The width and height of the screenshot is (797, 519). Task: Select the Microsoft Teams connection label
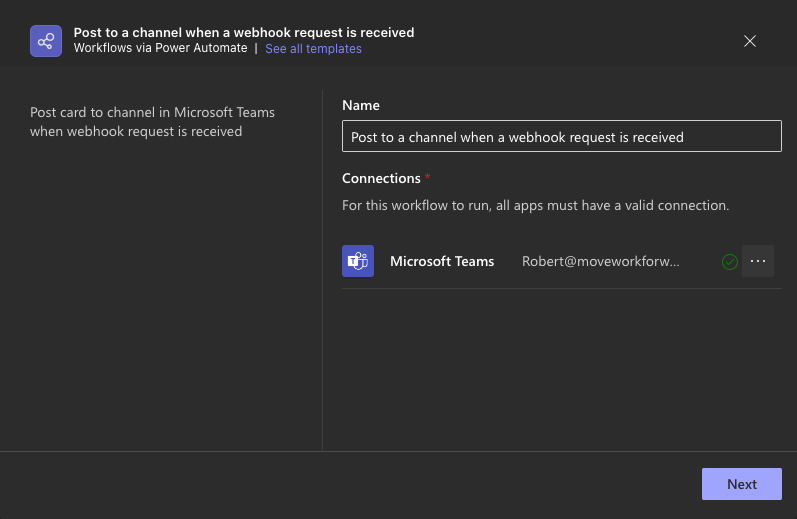[x=442, y=261]
